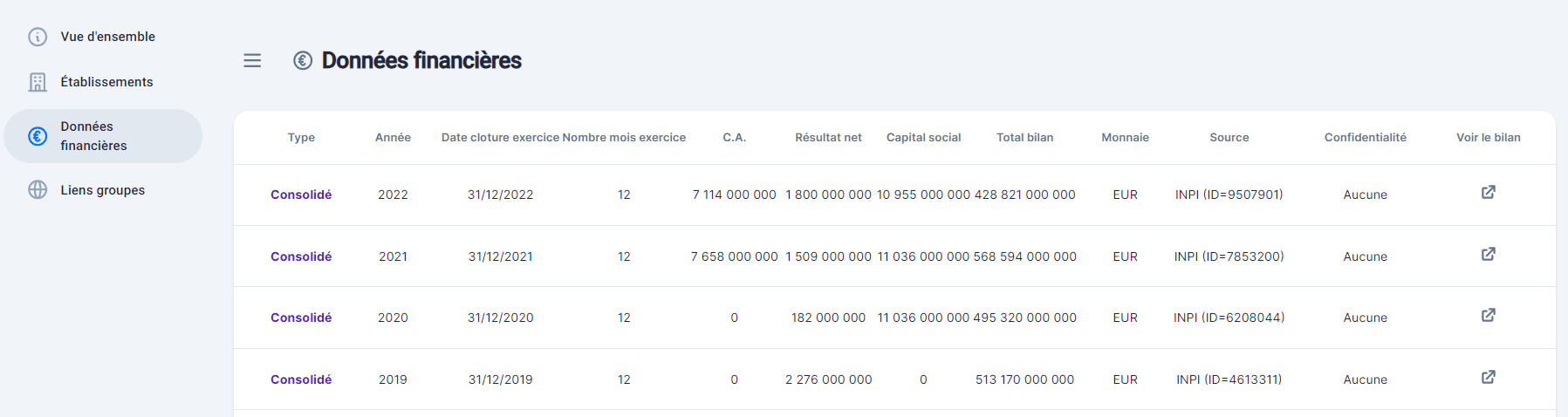Open the Vue d'ensemble sidebar item
This screenshot has width=1568, height=417.
pos(103,37)
